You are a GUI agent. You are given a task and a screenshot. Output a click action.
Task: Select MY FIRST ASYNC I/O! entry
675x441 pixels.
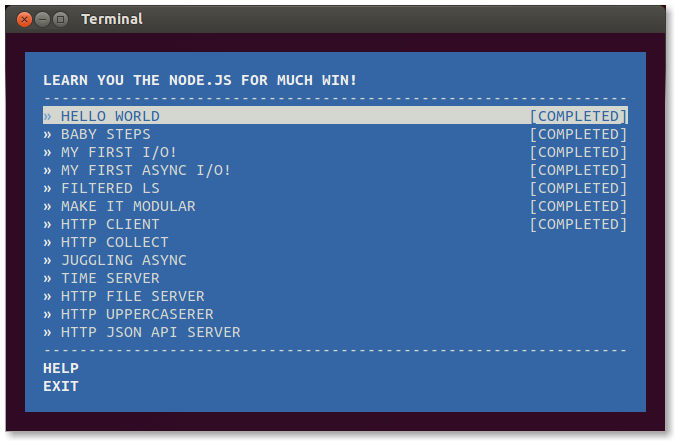coord(335,170)
